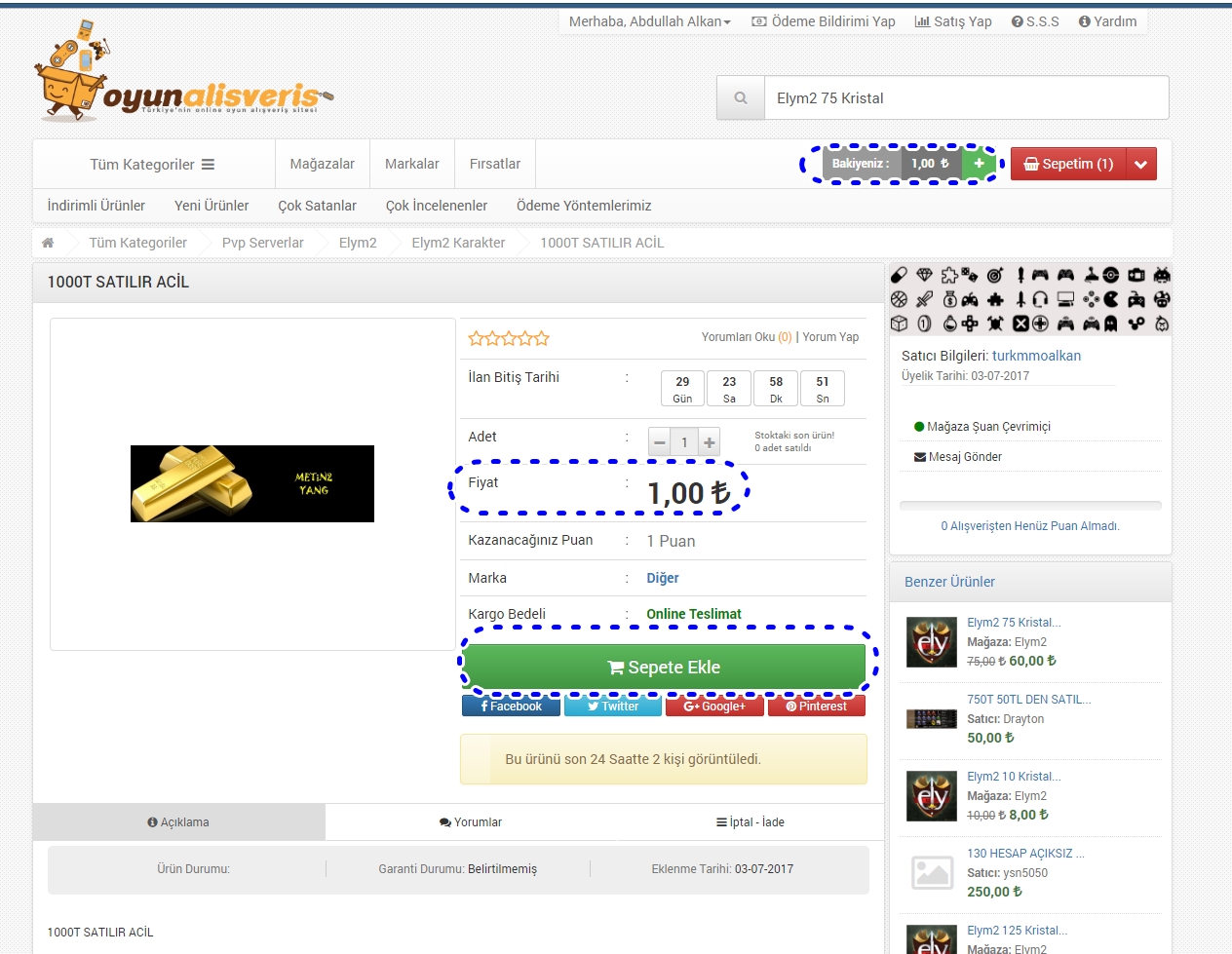
Task: Decrease quantity with the minus button
Action: click(660, 442)
